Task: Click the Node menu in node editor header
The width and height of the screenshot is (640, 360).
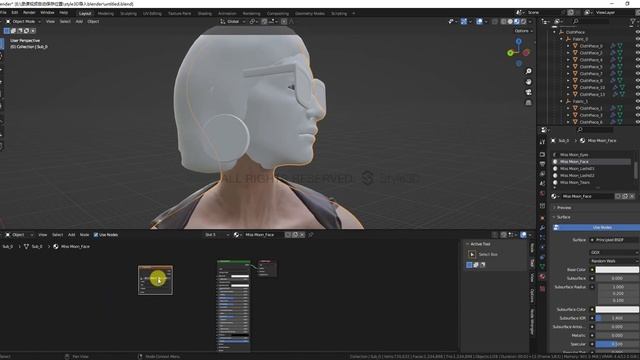Action: pyautogui.click(x=84, y=235)
